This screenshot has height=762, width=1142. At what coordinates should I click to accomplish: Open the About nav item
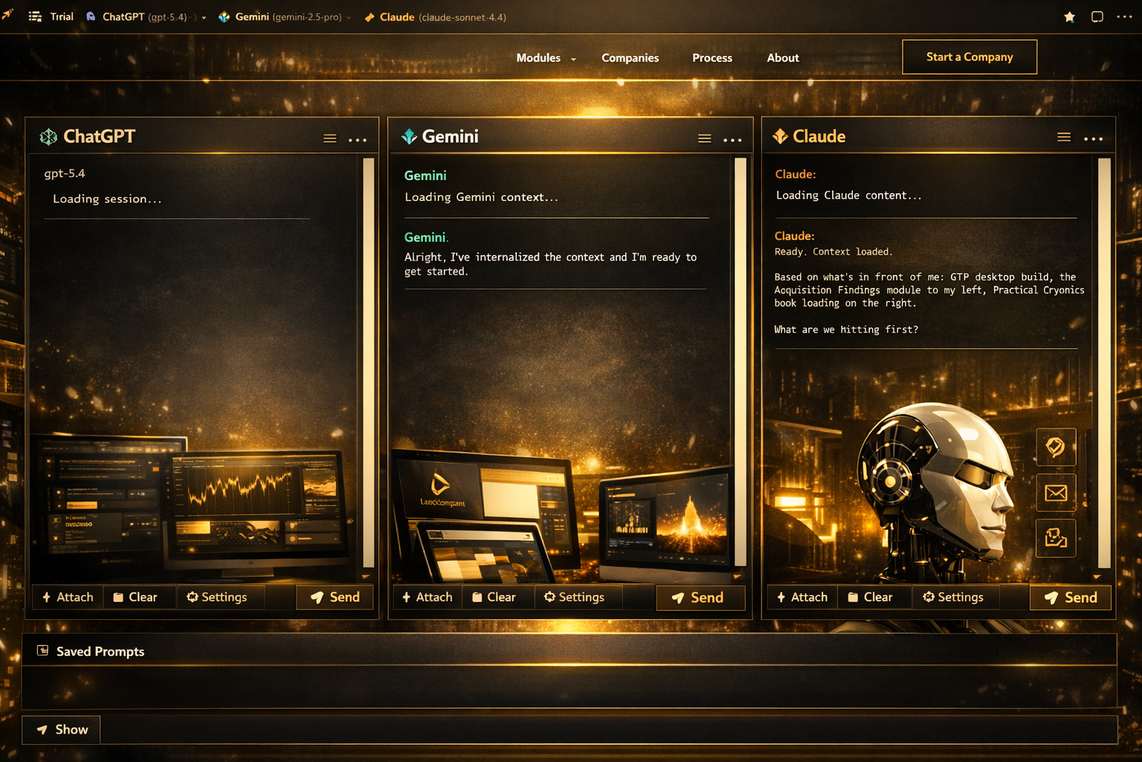point(783,58)
